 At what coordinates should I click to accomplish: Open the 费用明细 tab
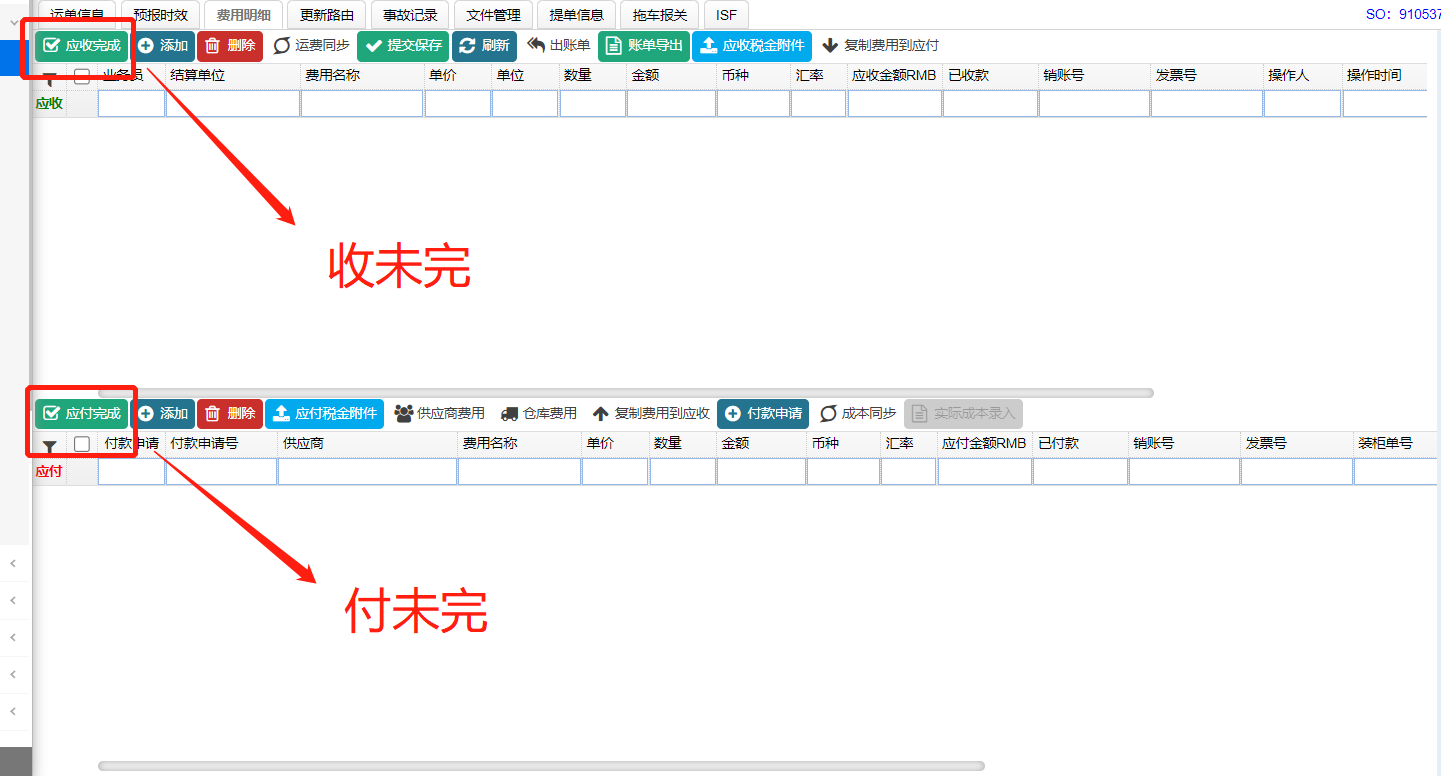tap(244, 15)
